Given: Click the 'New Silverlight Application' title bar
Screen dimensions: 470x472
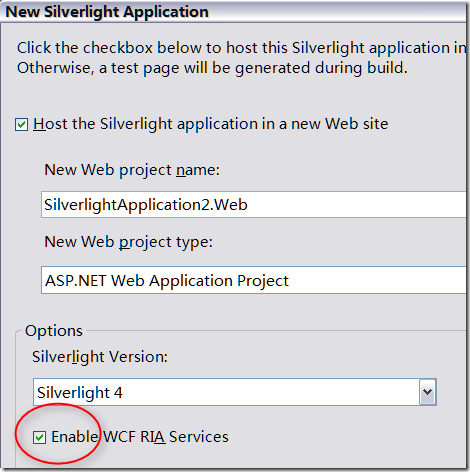Looking at the screenshot, I should point(233,12).
